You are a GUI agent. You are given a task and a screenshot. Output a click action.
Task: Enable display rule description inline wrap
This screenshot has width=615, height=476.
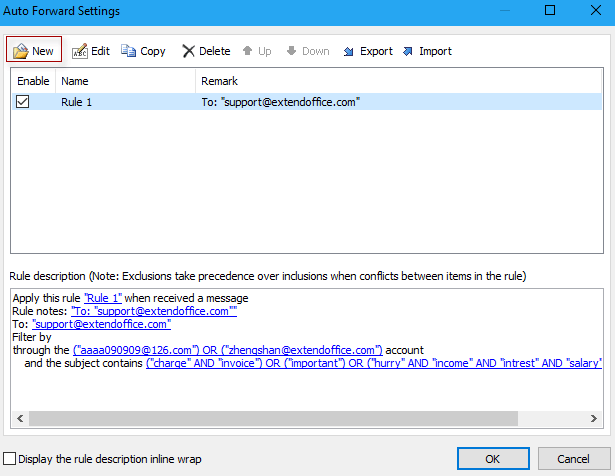[x=10, y=459]
